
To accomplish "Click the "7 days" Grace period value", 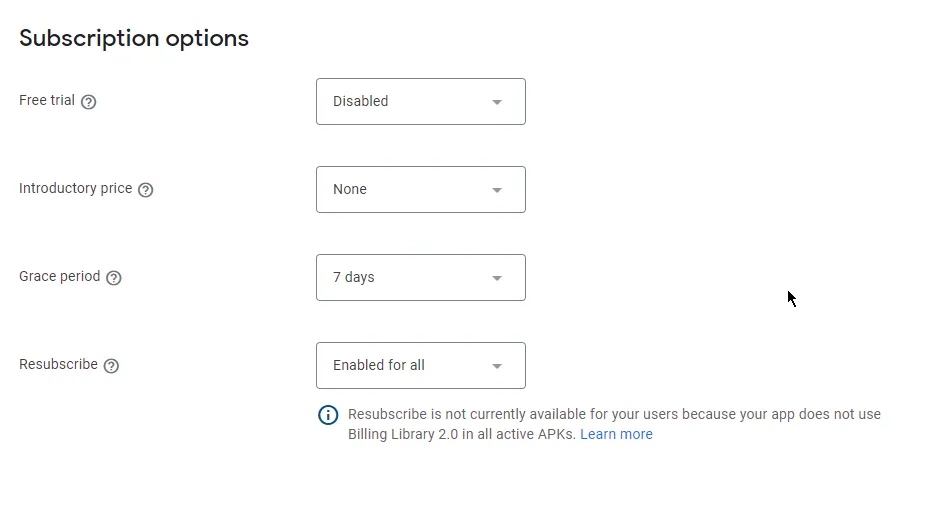I will (354, 277).
